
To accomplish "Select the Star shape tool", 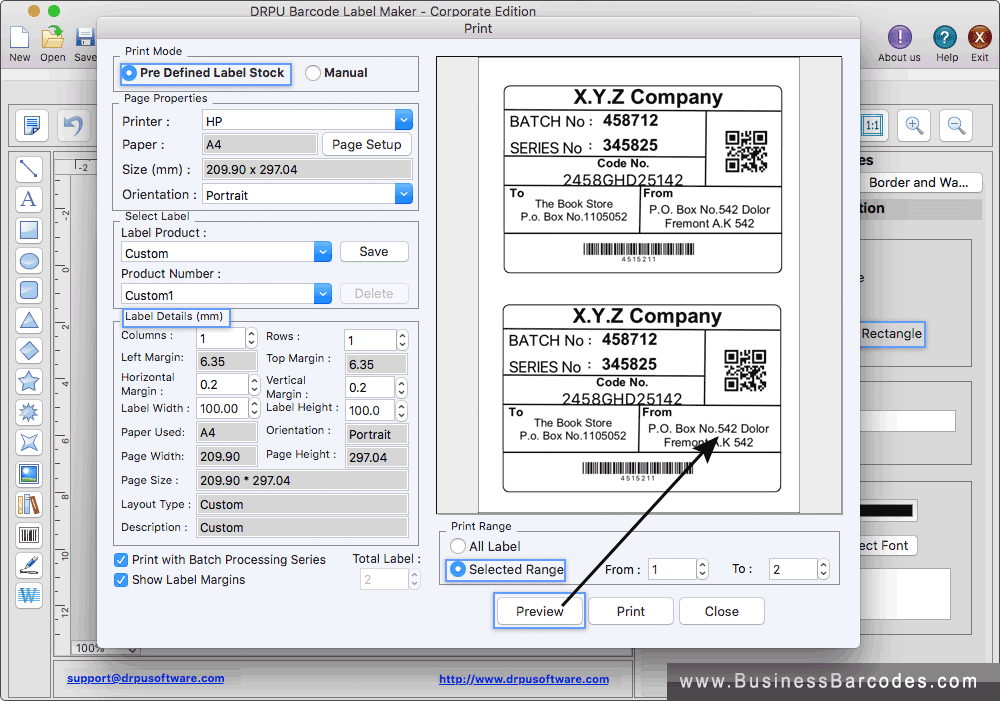I will pos(29,382).
